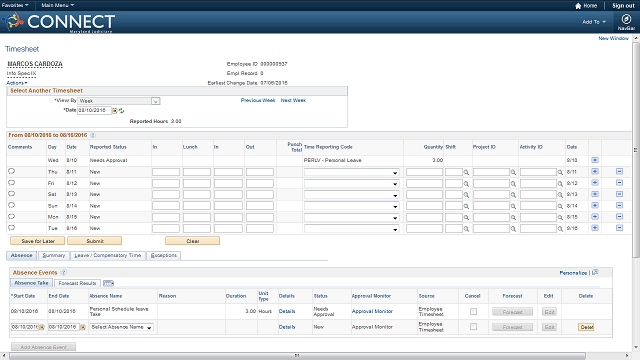
Task: Open comment bubble for Tue 8/16
Action: (11, 228)
